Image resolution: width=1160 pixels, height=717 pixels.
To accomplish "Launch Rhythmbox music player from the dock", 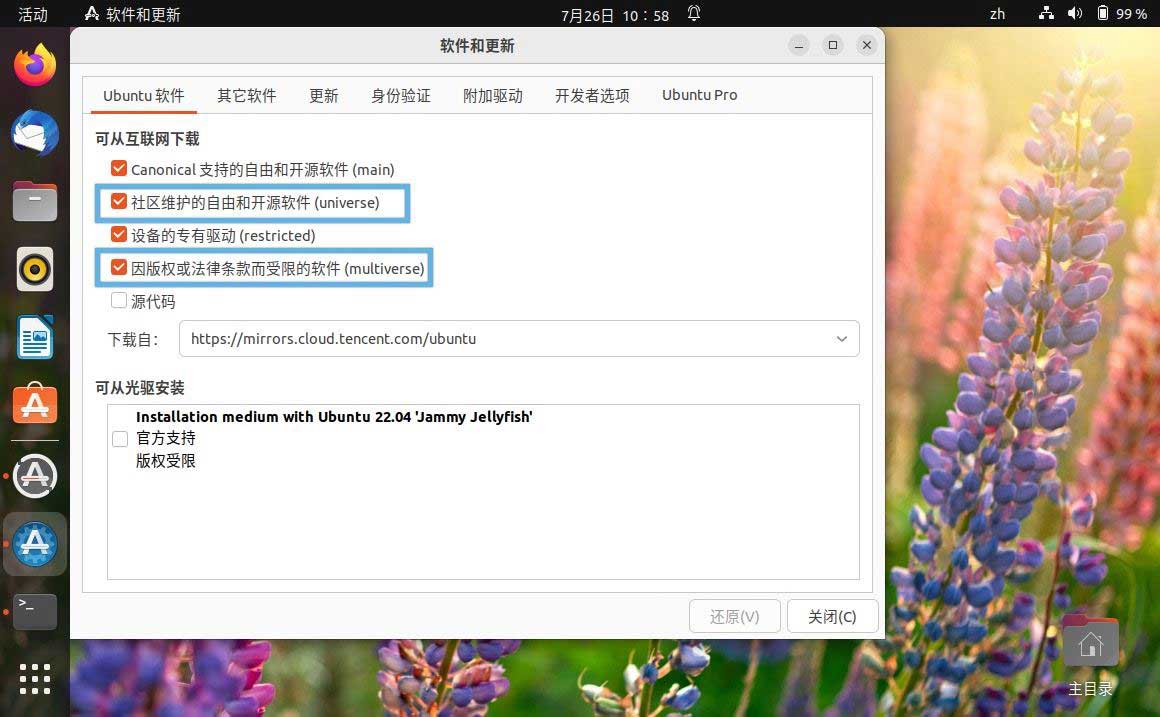I will point(35,269).
